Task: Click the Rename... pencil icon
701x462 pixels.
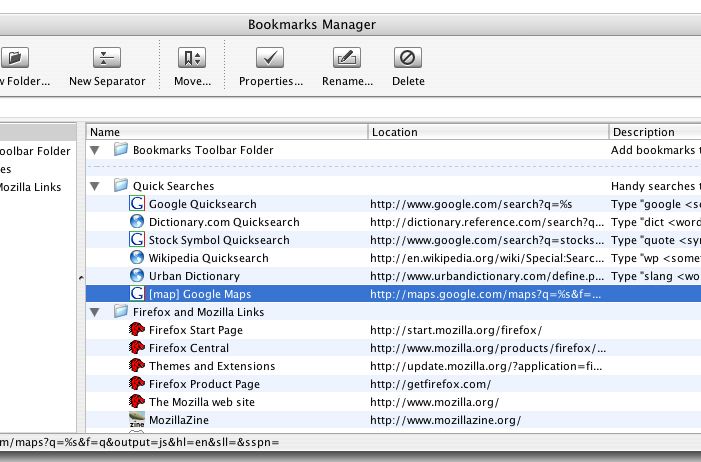Action: (x=347, y=58)
